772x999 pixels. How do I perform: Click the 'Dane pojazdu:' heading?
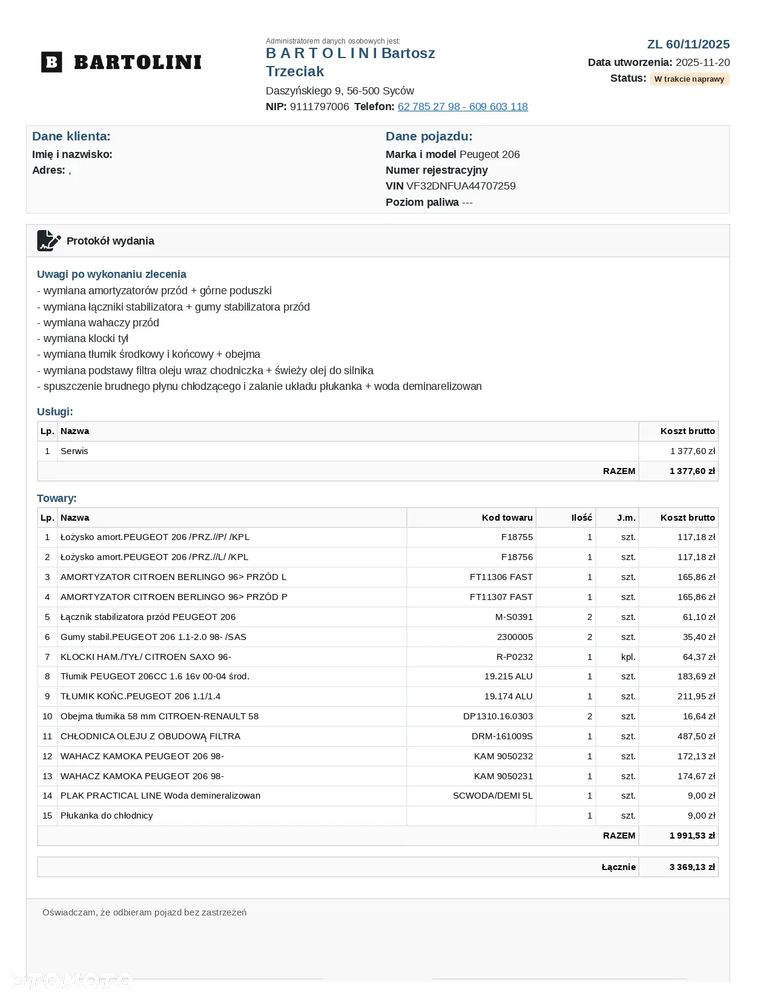click(x=429, y=136)
